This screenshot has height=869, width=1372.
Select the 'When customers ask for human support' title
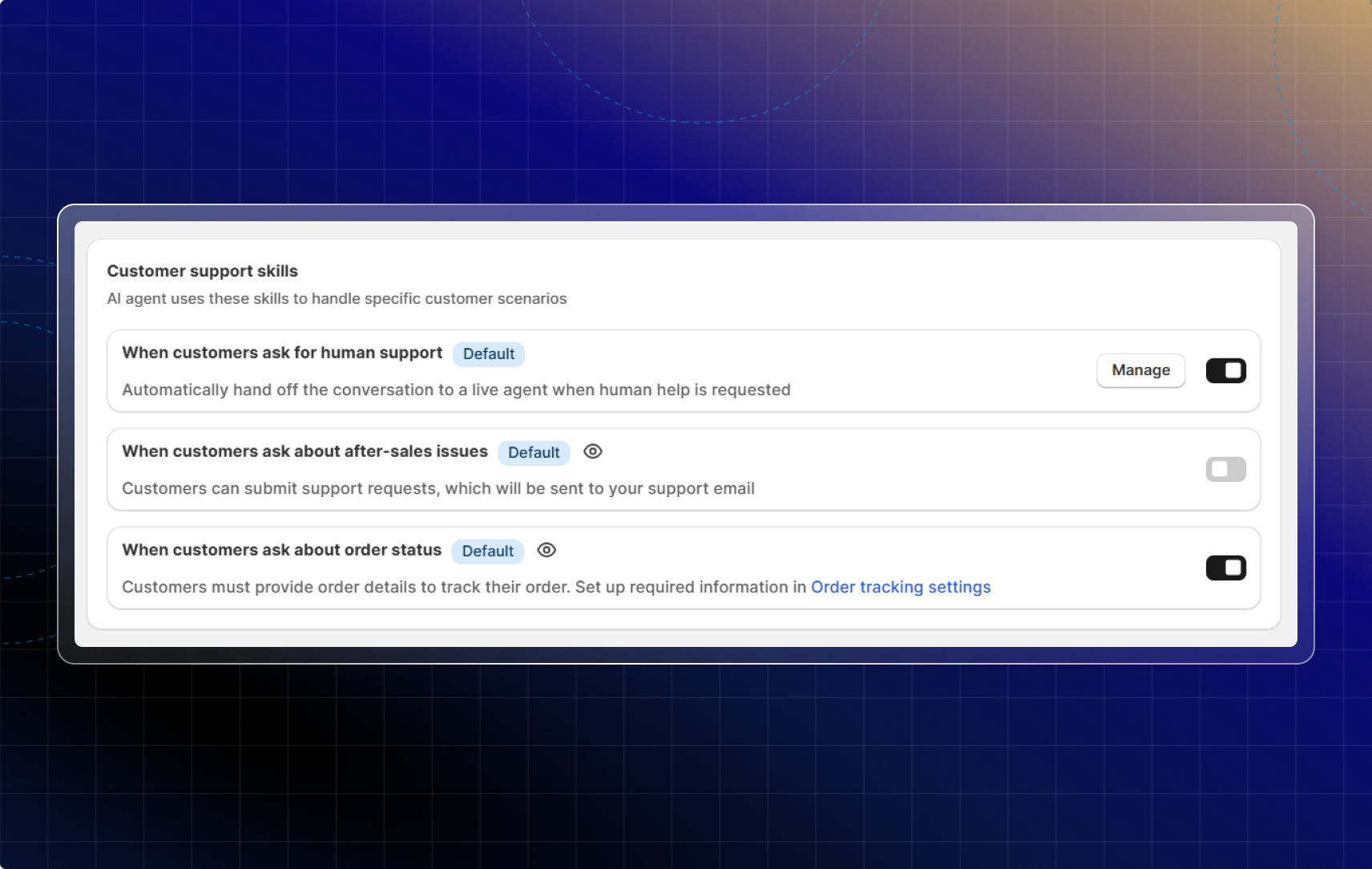point(282,353)
